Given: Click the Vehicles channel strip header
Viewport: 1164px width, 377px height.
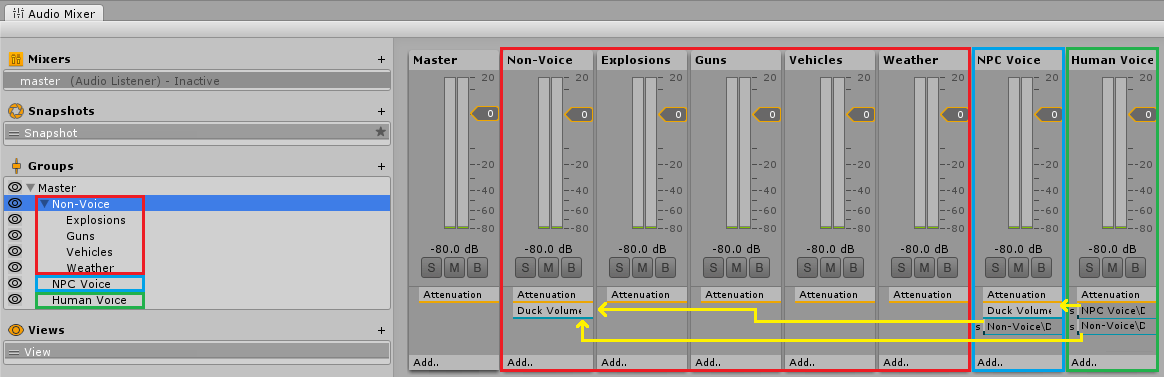Looking at the screenshot, I should click(x=830, y=60).
